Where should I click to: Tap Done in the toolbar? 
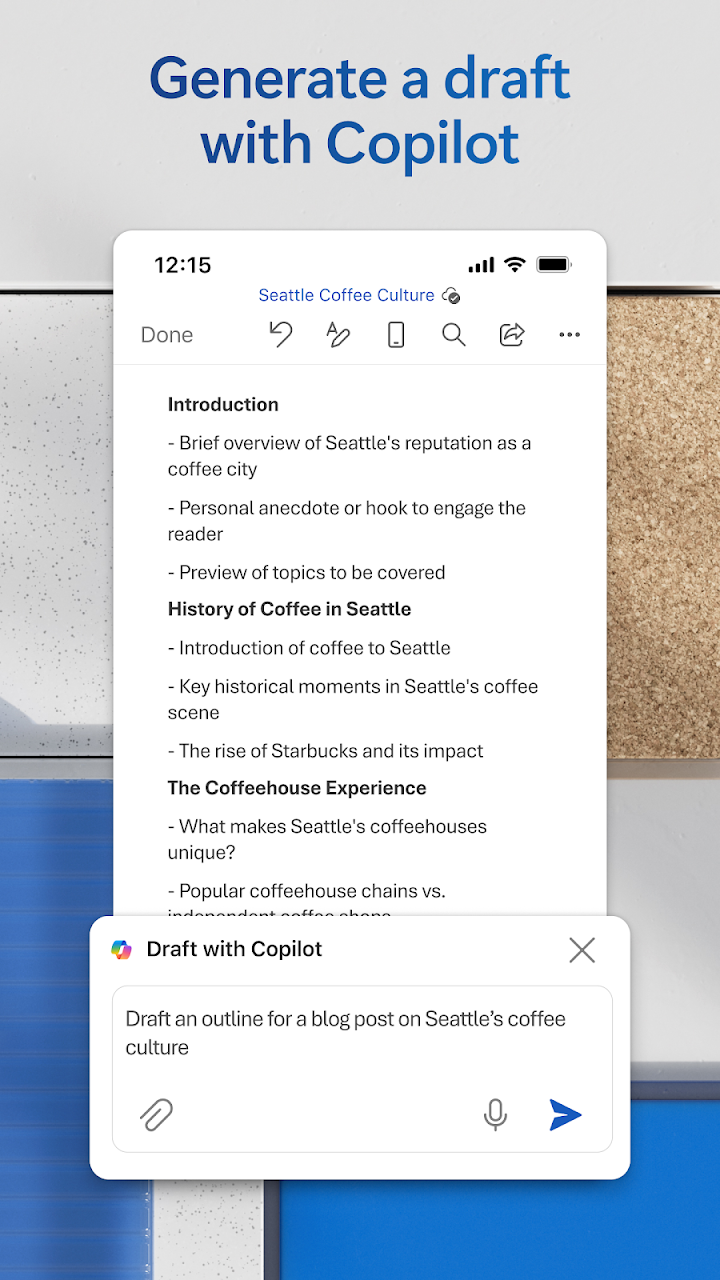pyautogui.click(x=167, y=335)
